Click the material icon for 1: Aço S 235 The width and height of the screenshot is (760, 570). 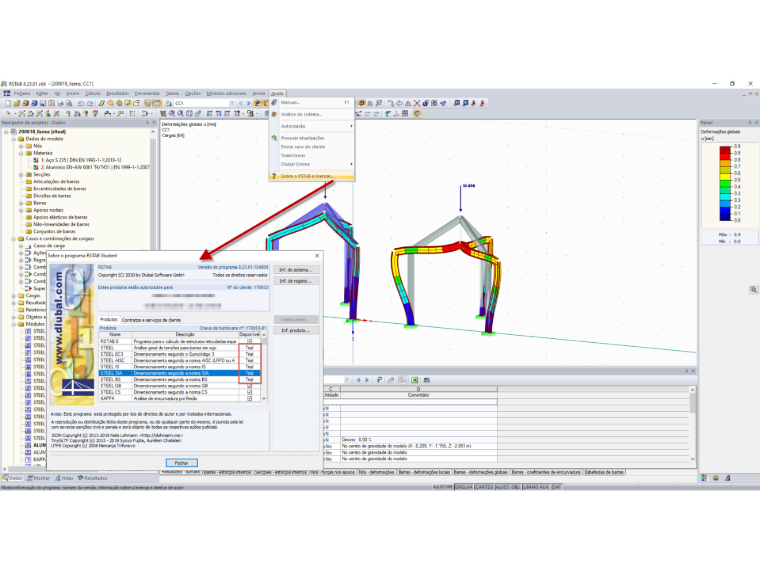pyautogui.click(x=36, y=160)
